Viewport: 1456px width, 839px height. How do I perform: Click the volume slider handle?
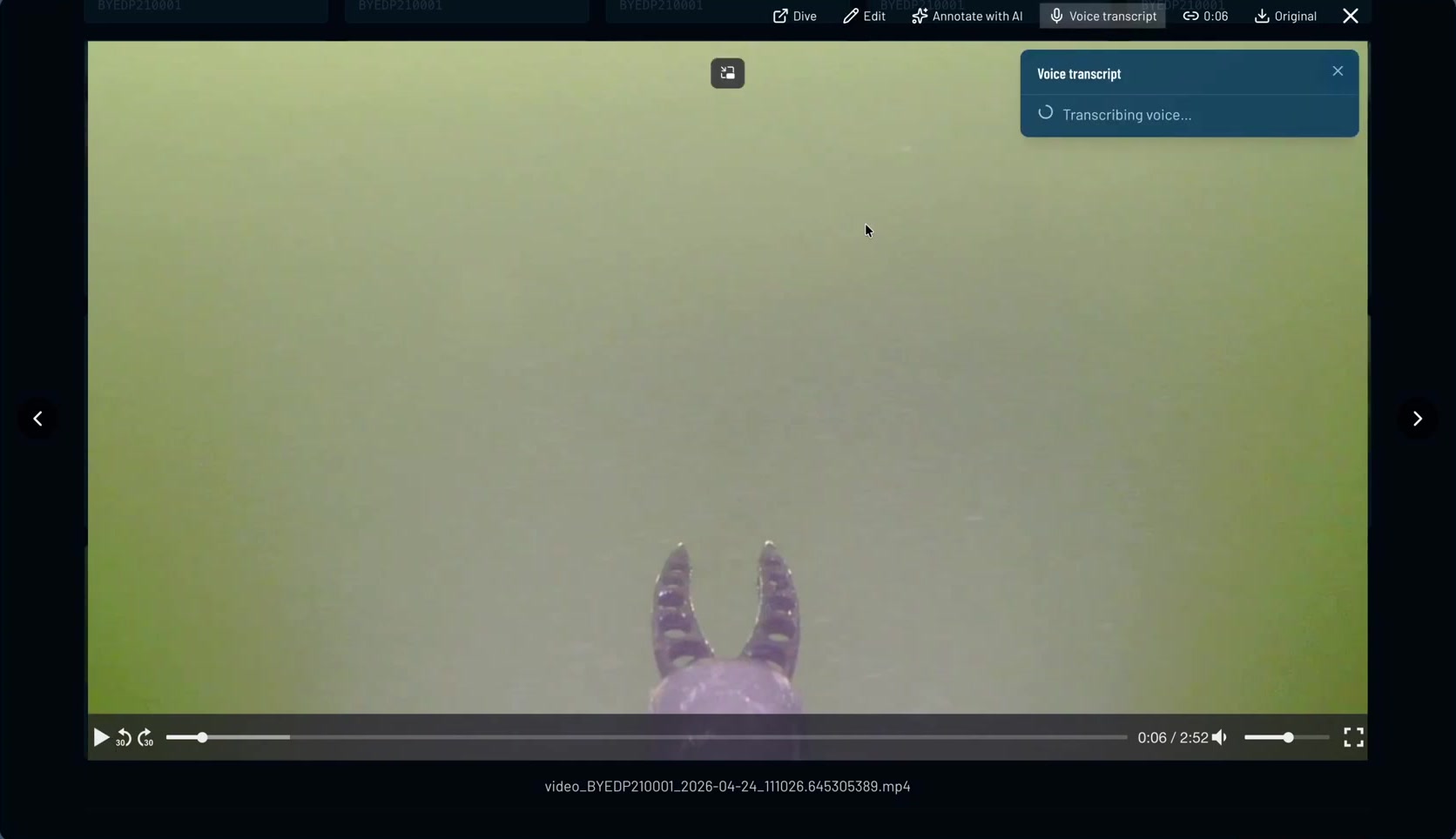[1288, 737]
